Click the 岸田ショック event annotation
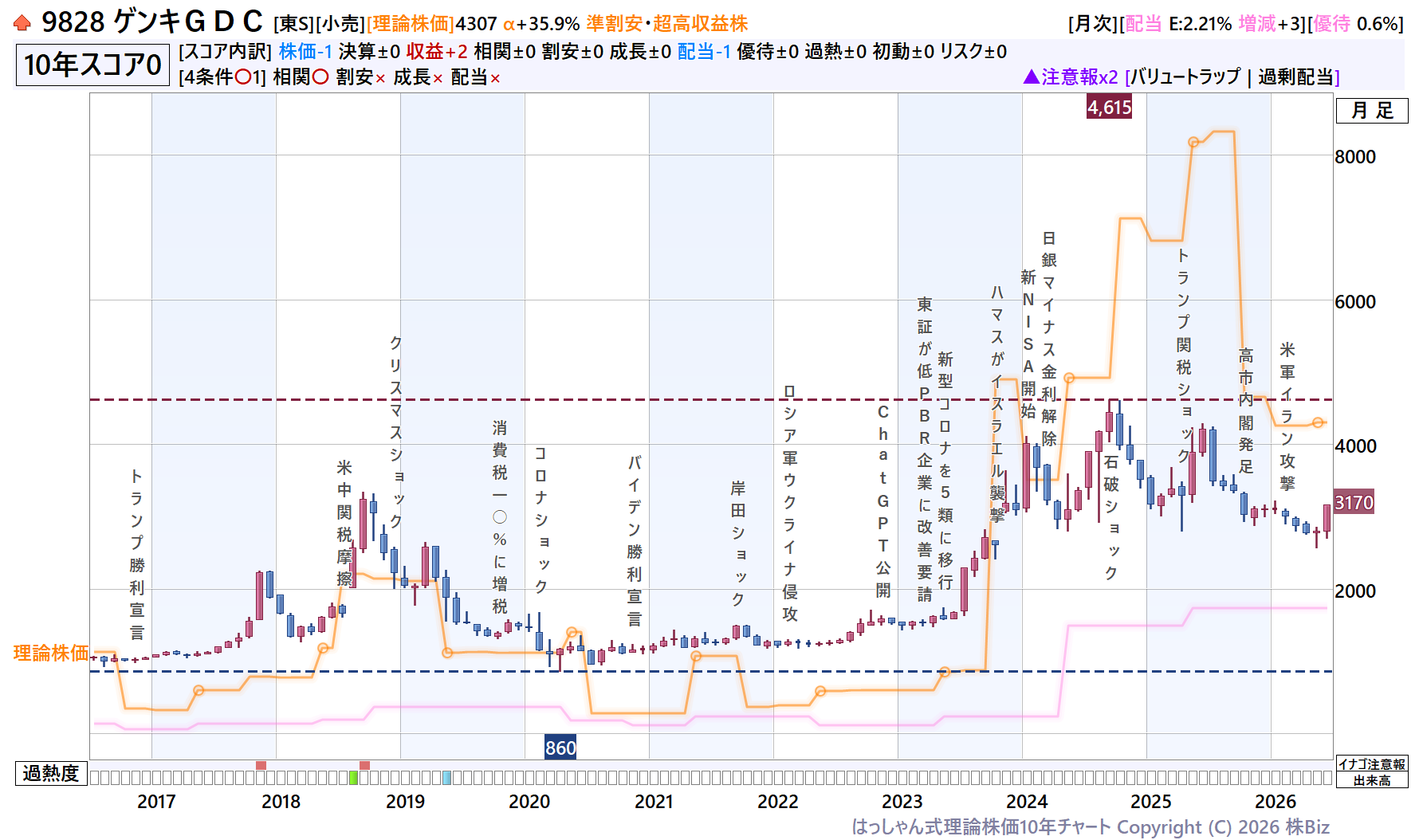Screen dimensions: 1419x840 pyautogui.click(x=738, y=544)
